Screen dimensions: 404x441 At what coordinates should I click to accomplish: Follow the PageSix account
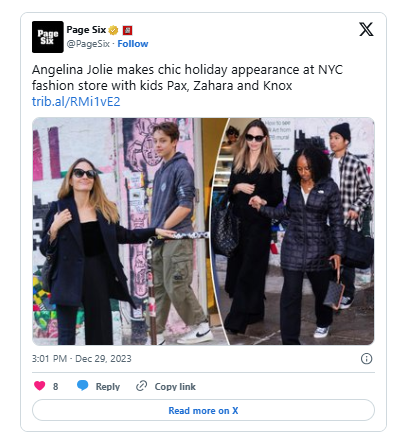pyautogui.click(x=133, y=44)
